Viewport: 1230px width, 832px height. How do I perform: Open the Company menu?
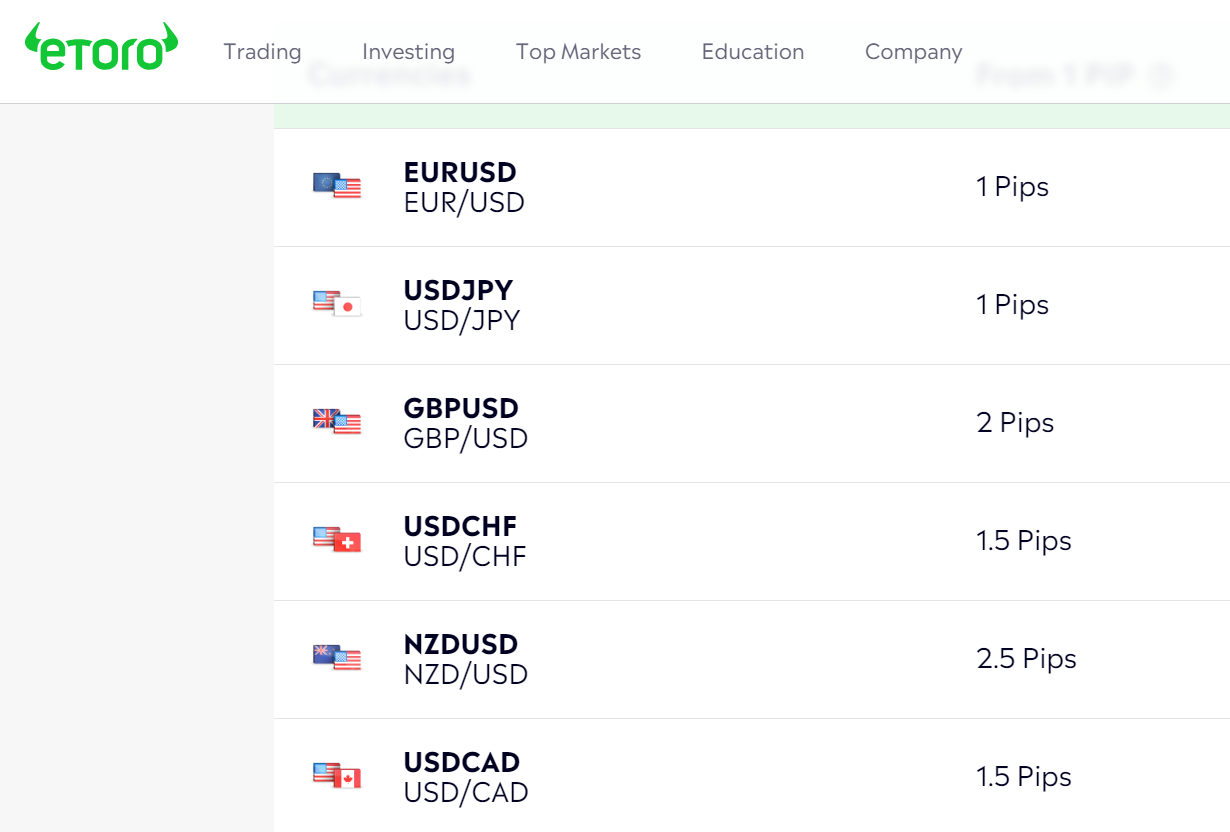pyautogui.click(x=913, y=52)
